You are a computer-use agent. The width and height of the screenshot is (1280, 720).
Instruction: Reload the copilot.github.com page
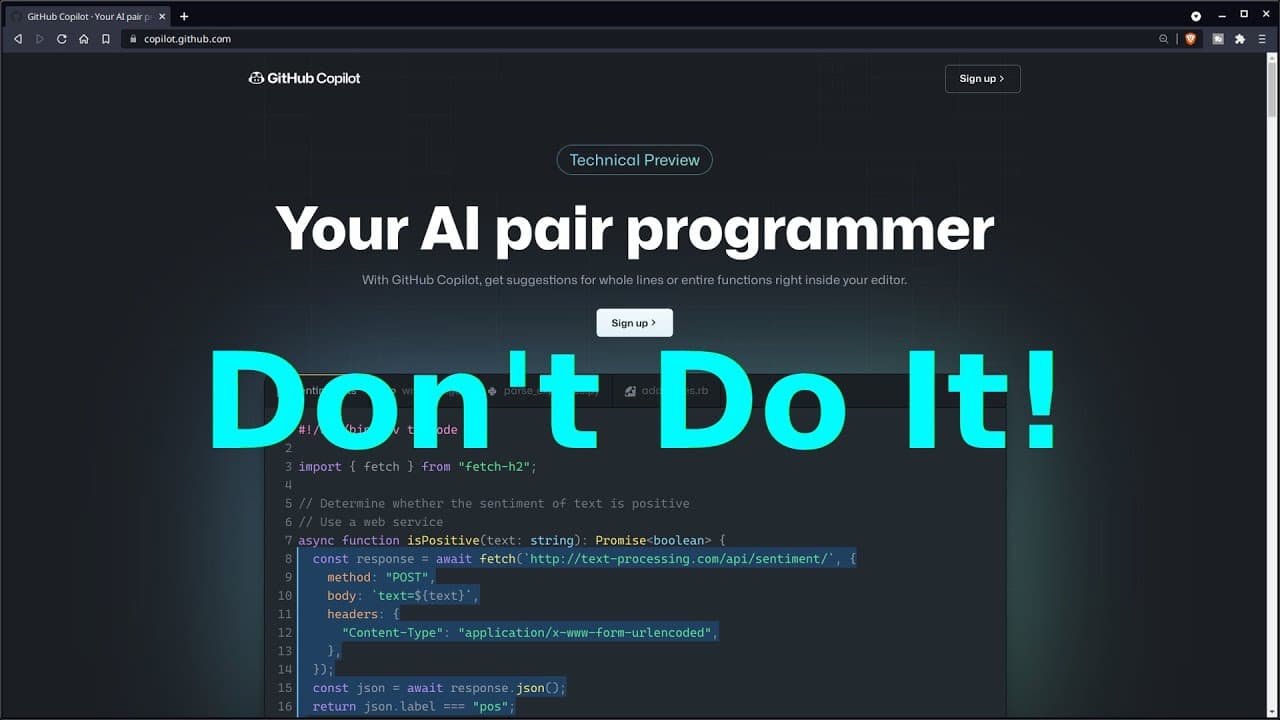pos(62,39)
